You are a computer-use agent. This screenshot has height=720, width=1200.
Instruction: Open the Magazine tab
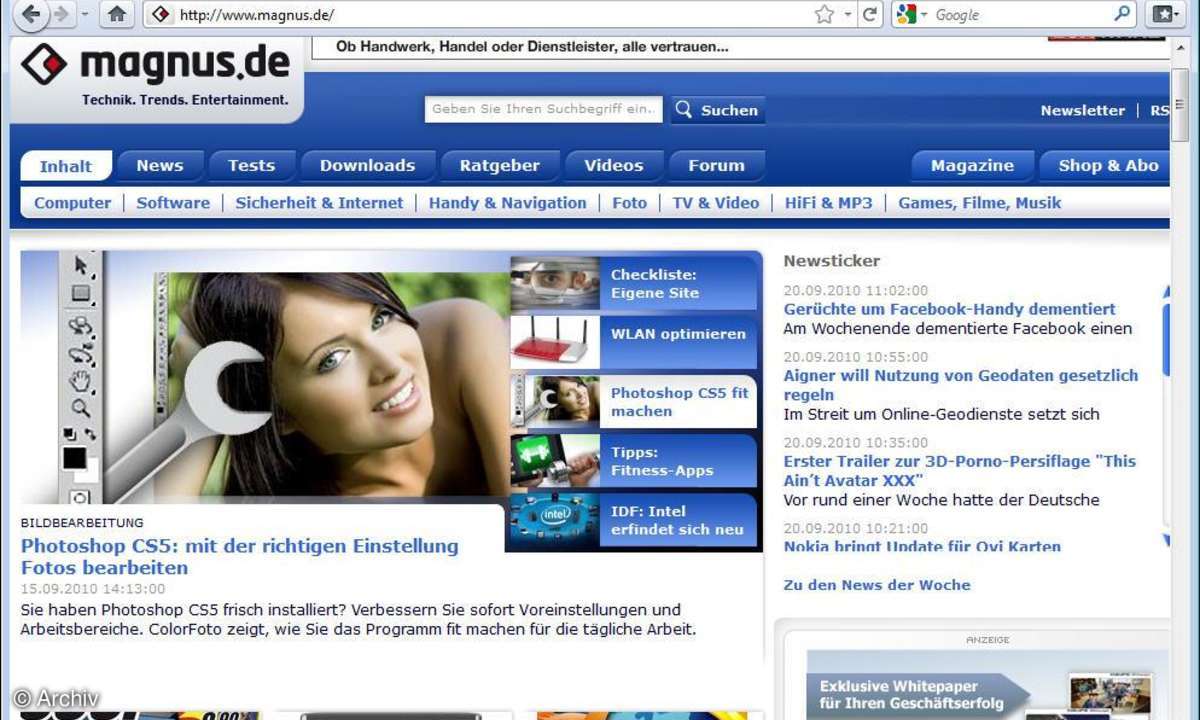(972, 165)
